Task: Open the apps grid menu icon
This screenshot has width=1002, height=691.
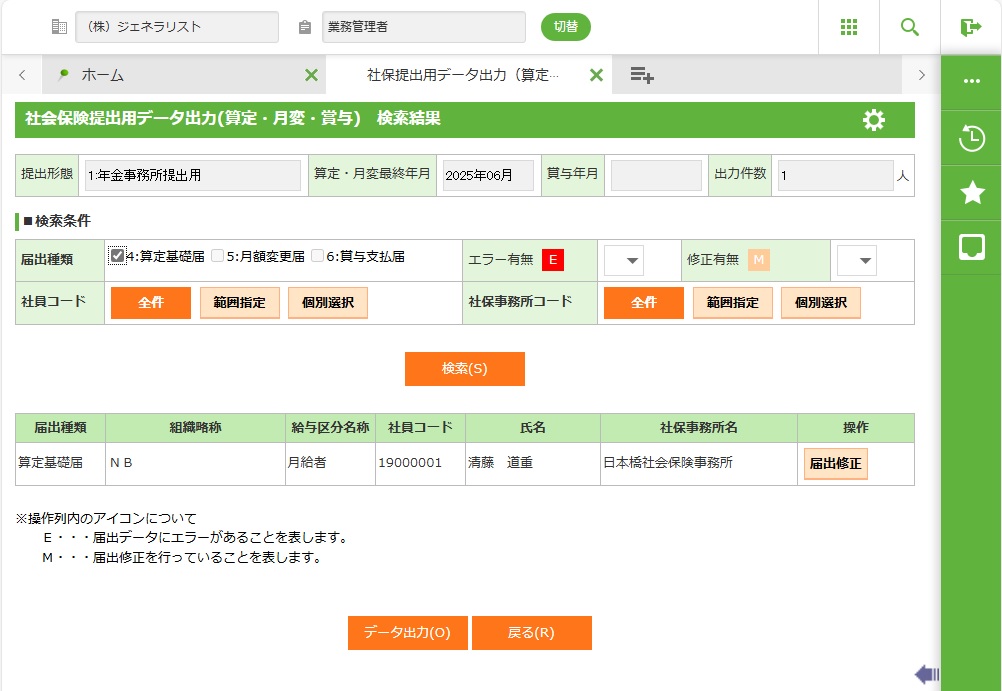Action: (x=849, y=27)
